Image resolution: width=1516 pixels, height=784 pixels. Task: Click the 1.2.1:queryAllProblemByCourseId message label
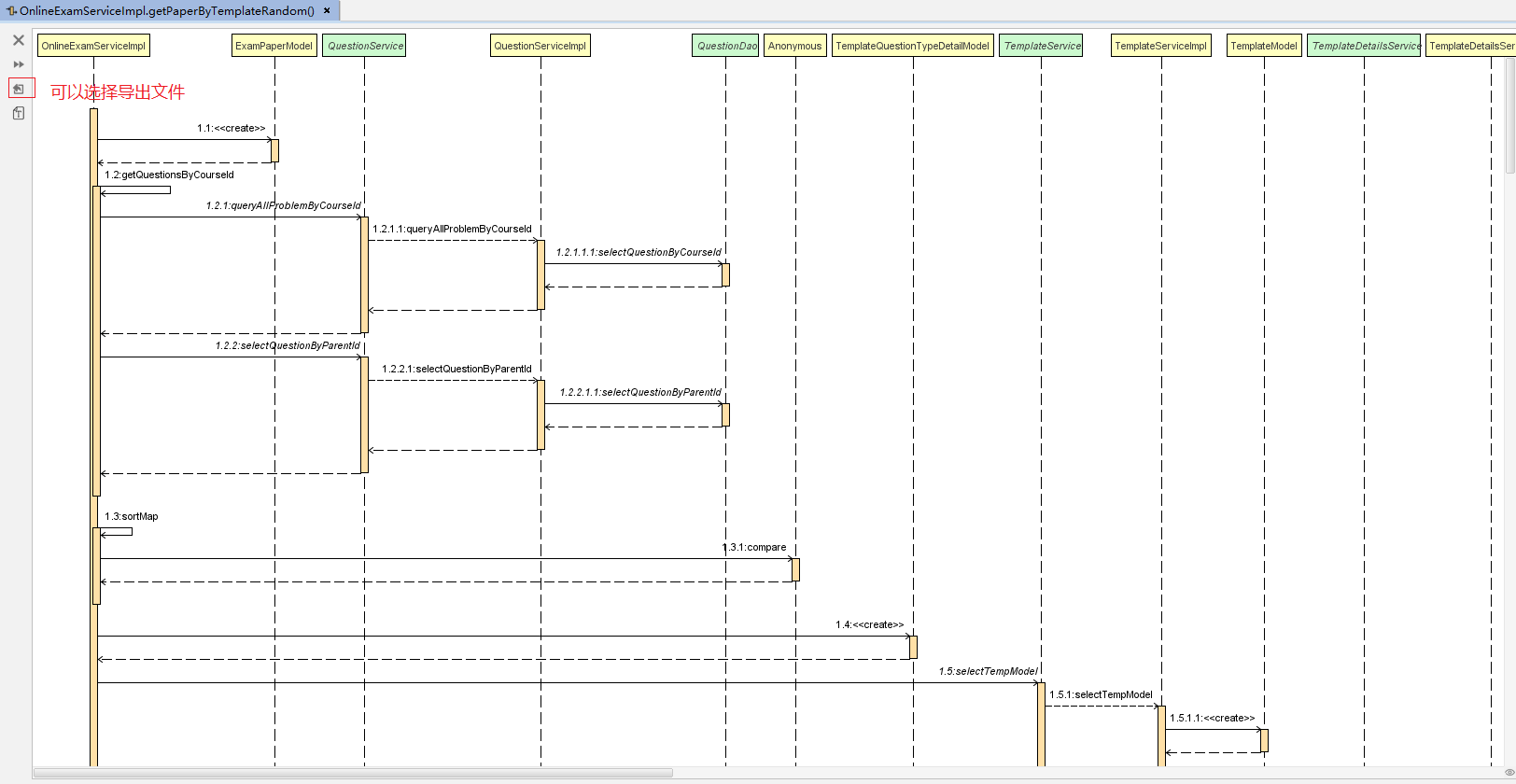tap(283, 205)
